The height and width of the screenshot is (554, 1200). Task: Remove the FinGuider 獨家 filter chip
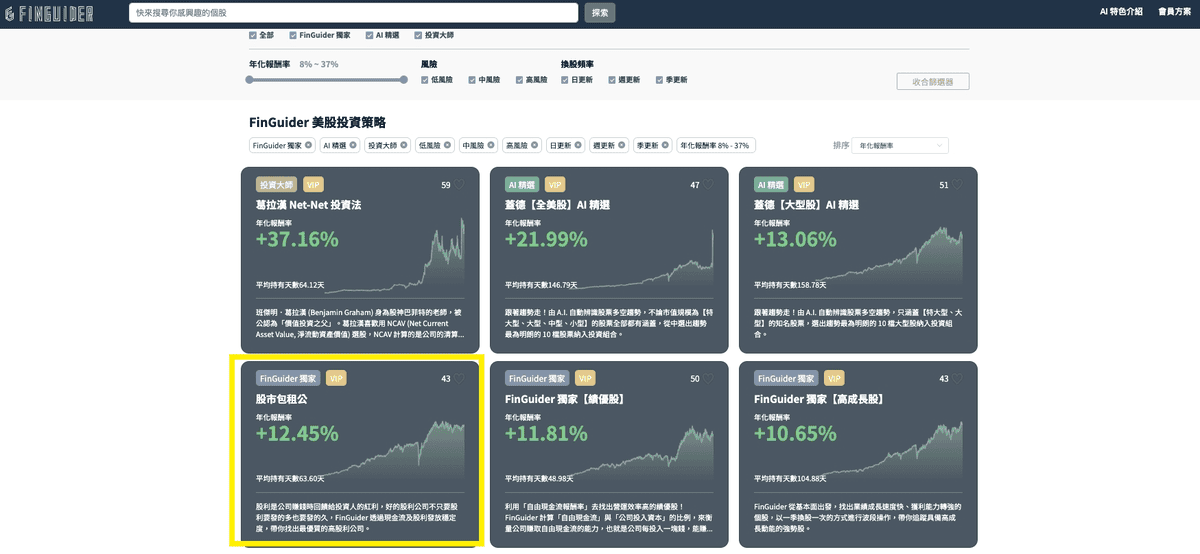(x=308, y=145)
